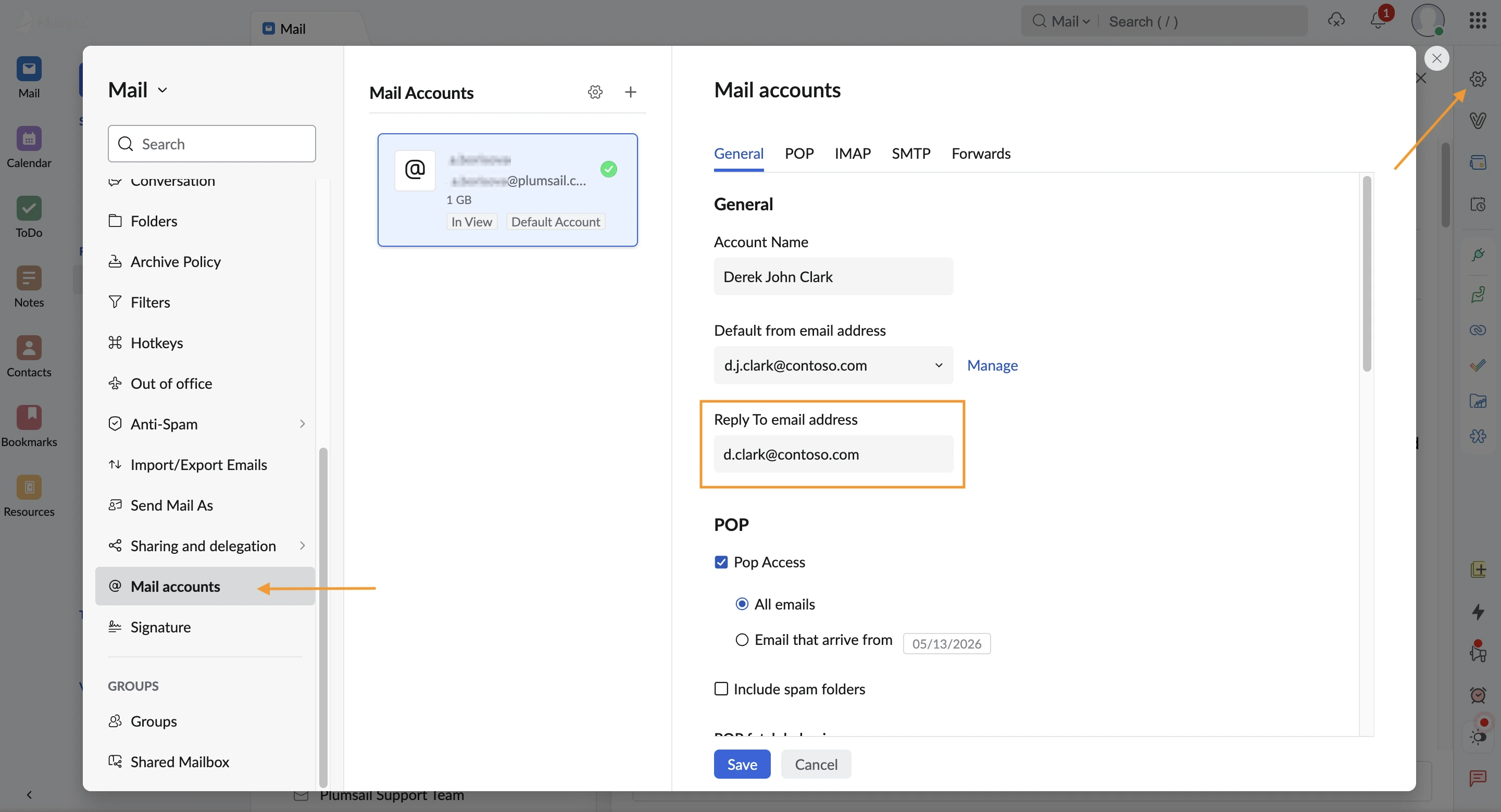Click the add widget plus icon in right sidebar
The width and height of the screenshot is (1501, 812).
(x=1478, y=569)
